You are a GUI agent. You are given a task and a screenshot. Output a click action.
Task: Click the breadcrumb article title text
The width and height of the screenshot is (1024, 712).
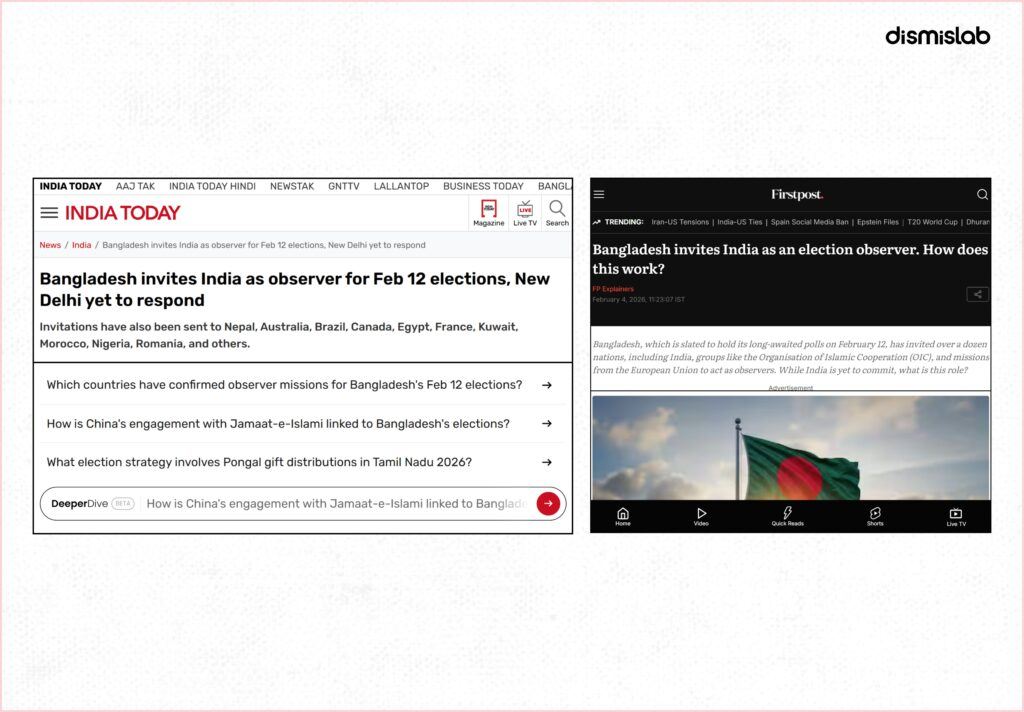click(x=264, y=245)
